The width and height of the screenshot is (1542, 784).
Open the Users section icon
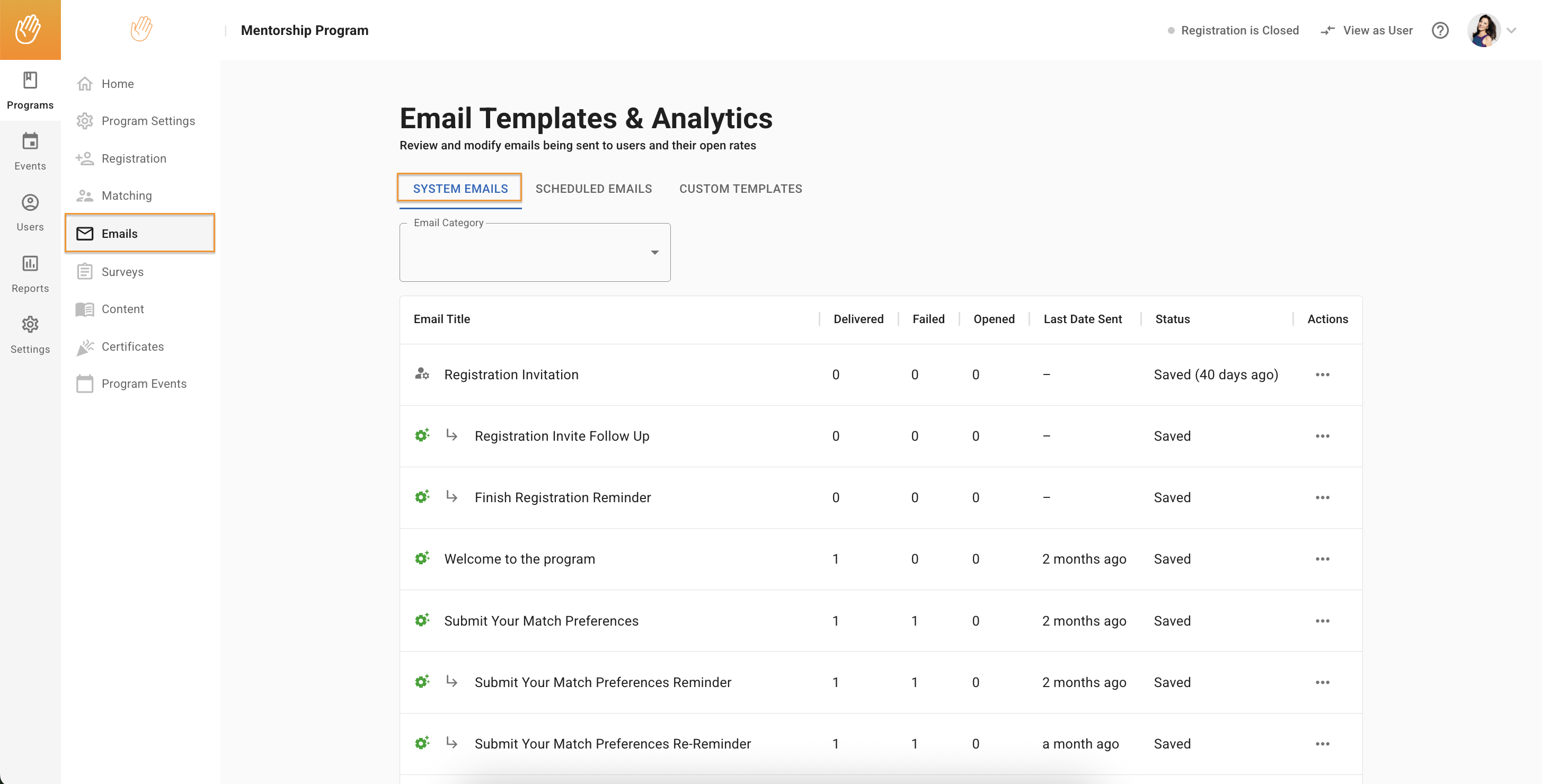(30, 203)
